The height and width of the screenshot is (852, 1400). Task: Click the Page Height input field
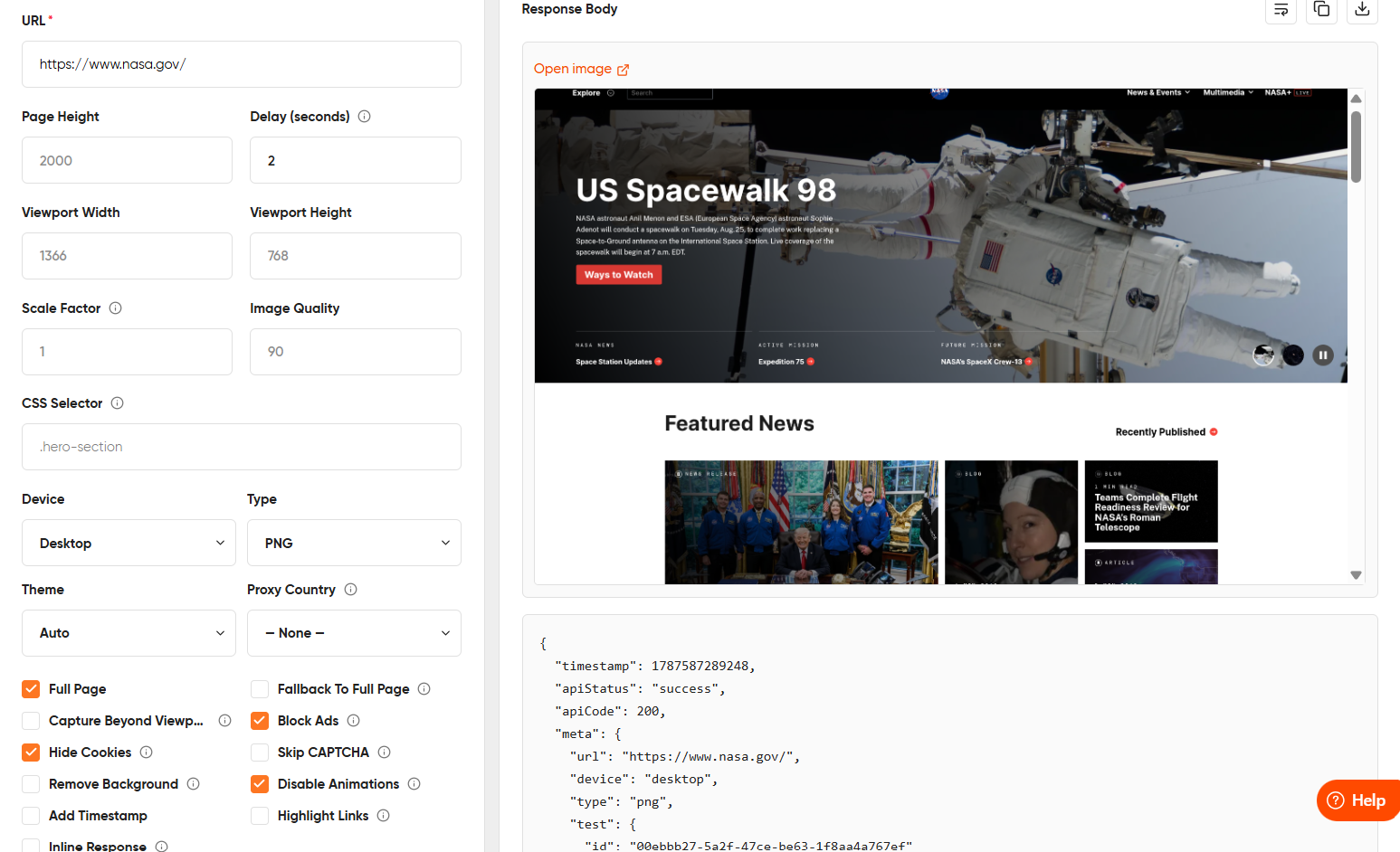coord(127,160)
